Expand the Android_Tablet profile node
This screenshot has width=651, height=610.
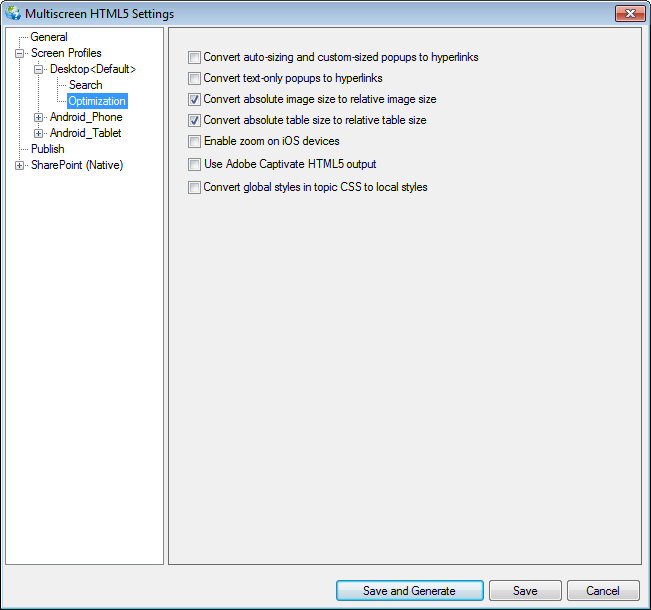[39, 133]
